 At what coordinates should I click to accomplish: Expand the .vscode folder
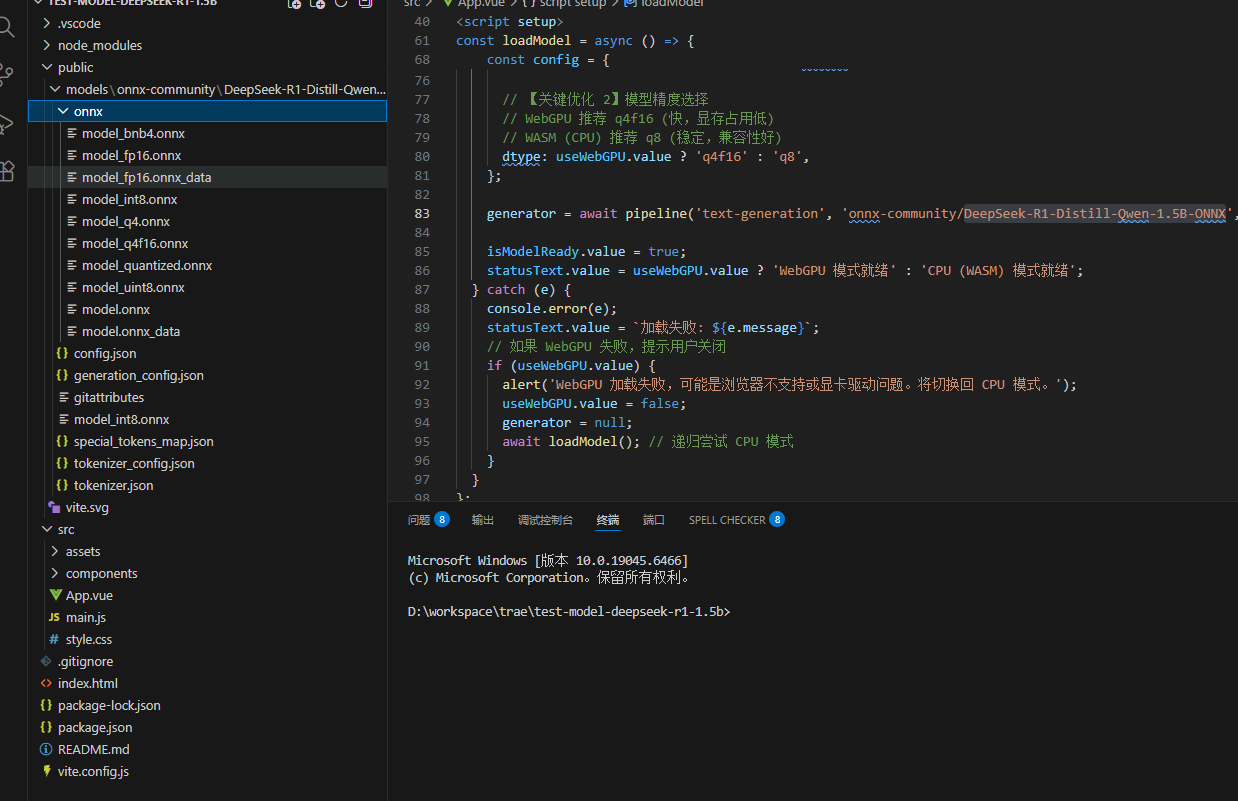click(80, 23)
